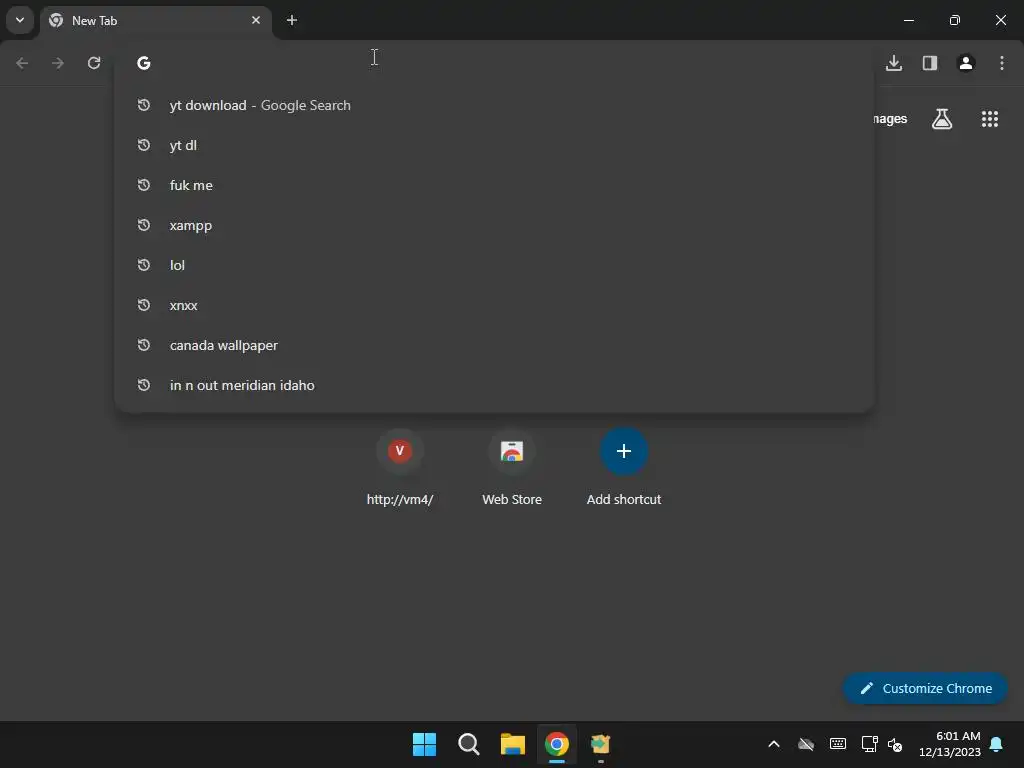Open the touch keyboard tray icon
The width and height of the screenshot is (1024, 768).
[838, 744]
